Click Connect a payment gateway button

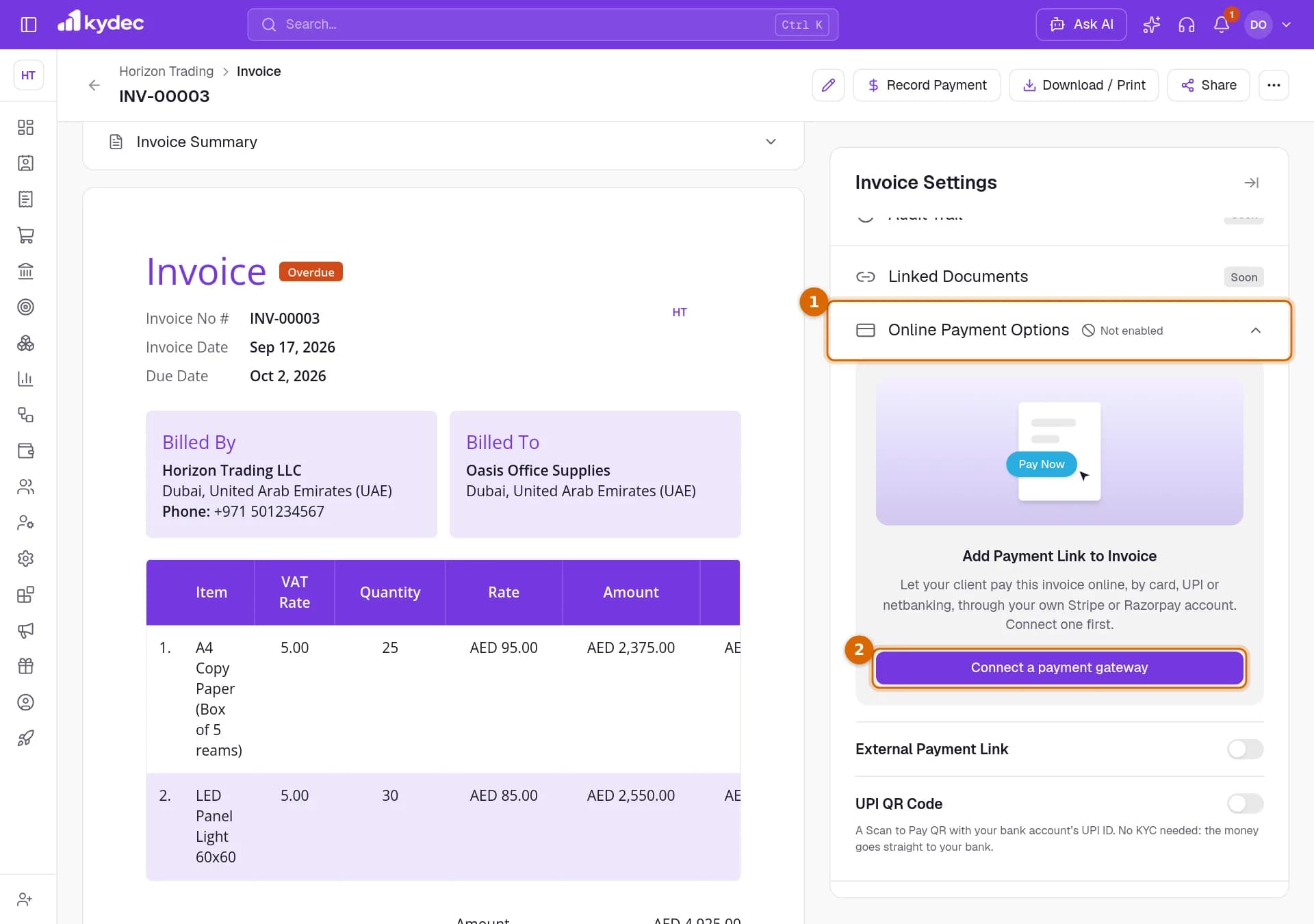pos(1059,667)
